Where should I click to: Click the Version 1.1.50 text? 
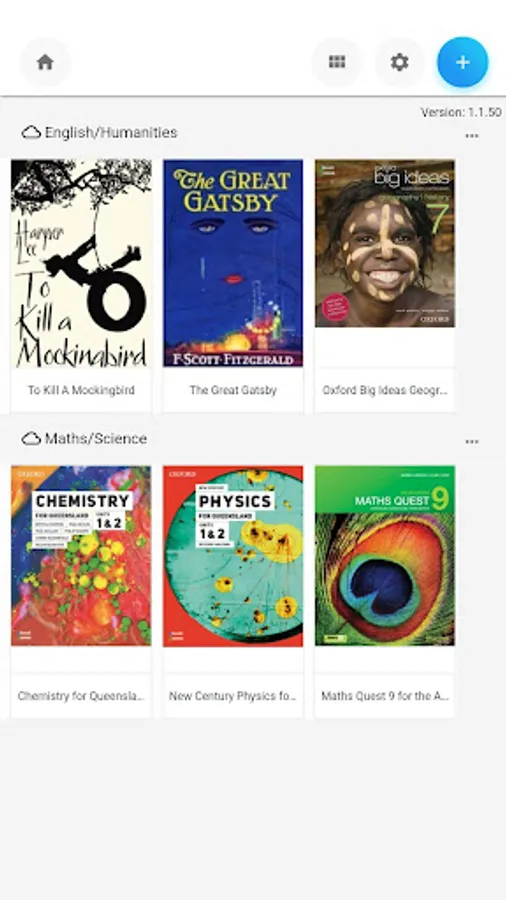coord(461,112)
